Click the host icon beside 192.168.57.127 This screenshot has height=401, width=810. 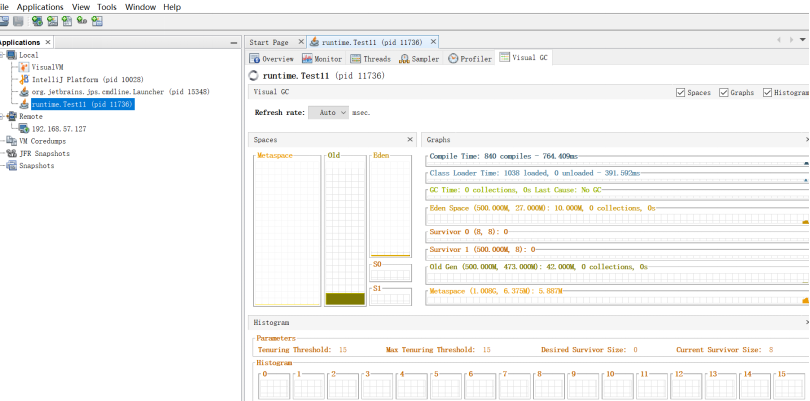click(24, 129)
